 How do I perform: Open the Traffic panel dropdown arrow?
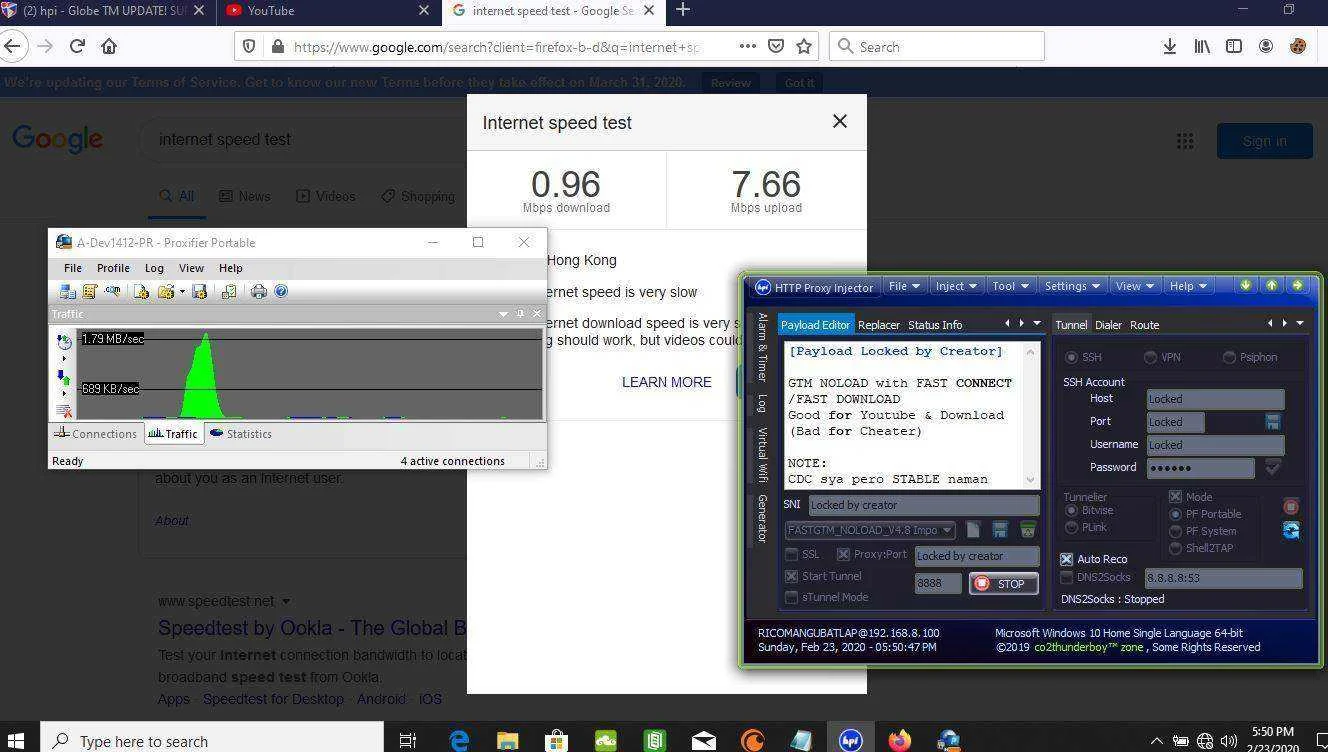click(503, 314)
